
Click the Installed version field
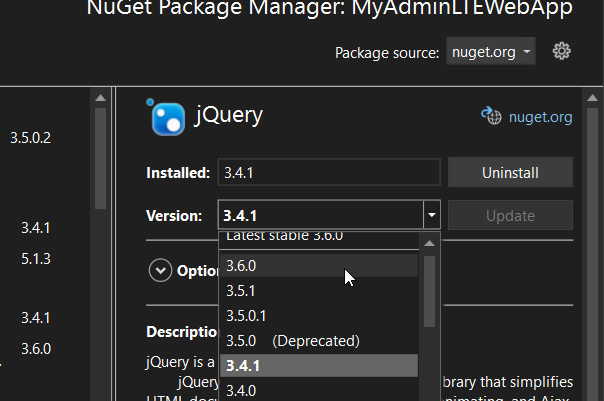(x=329, y=172)
